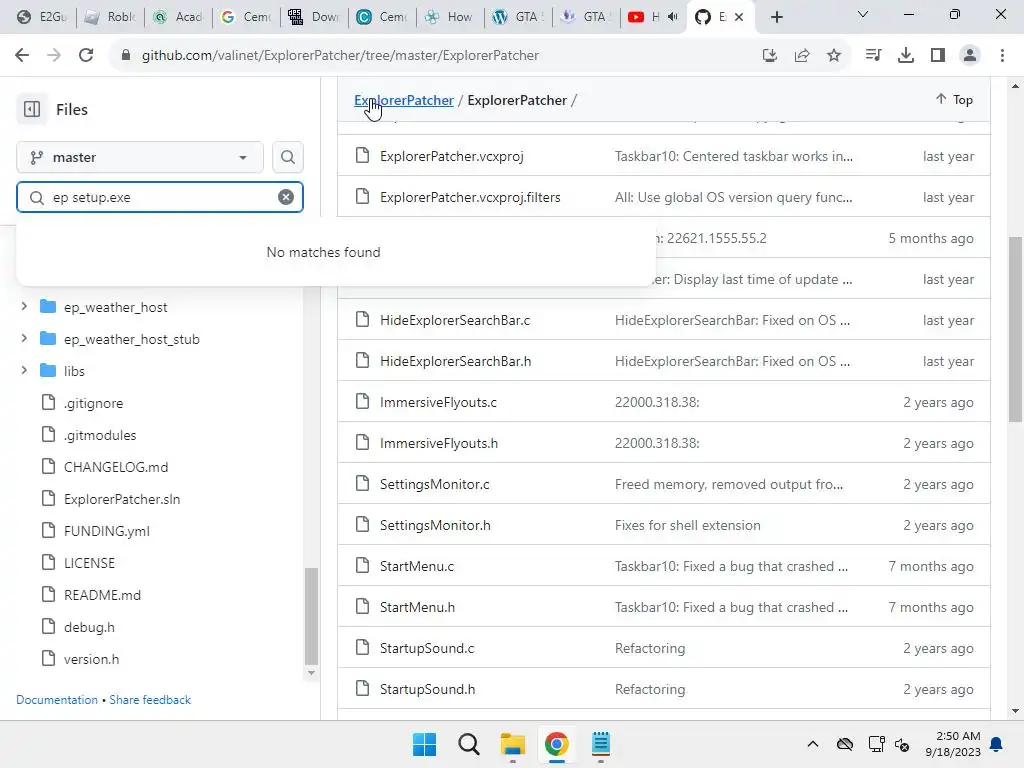Share this page icon in address bar
The image size is (1024, 768).
click(802, 56)
